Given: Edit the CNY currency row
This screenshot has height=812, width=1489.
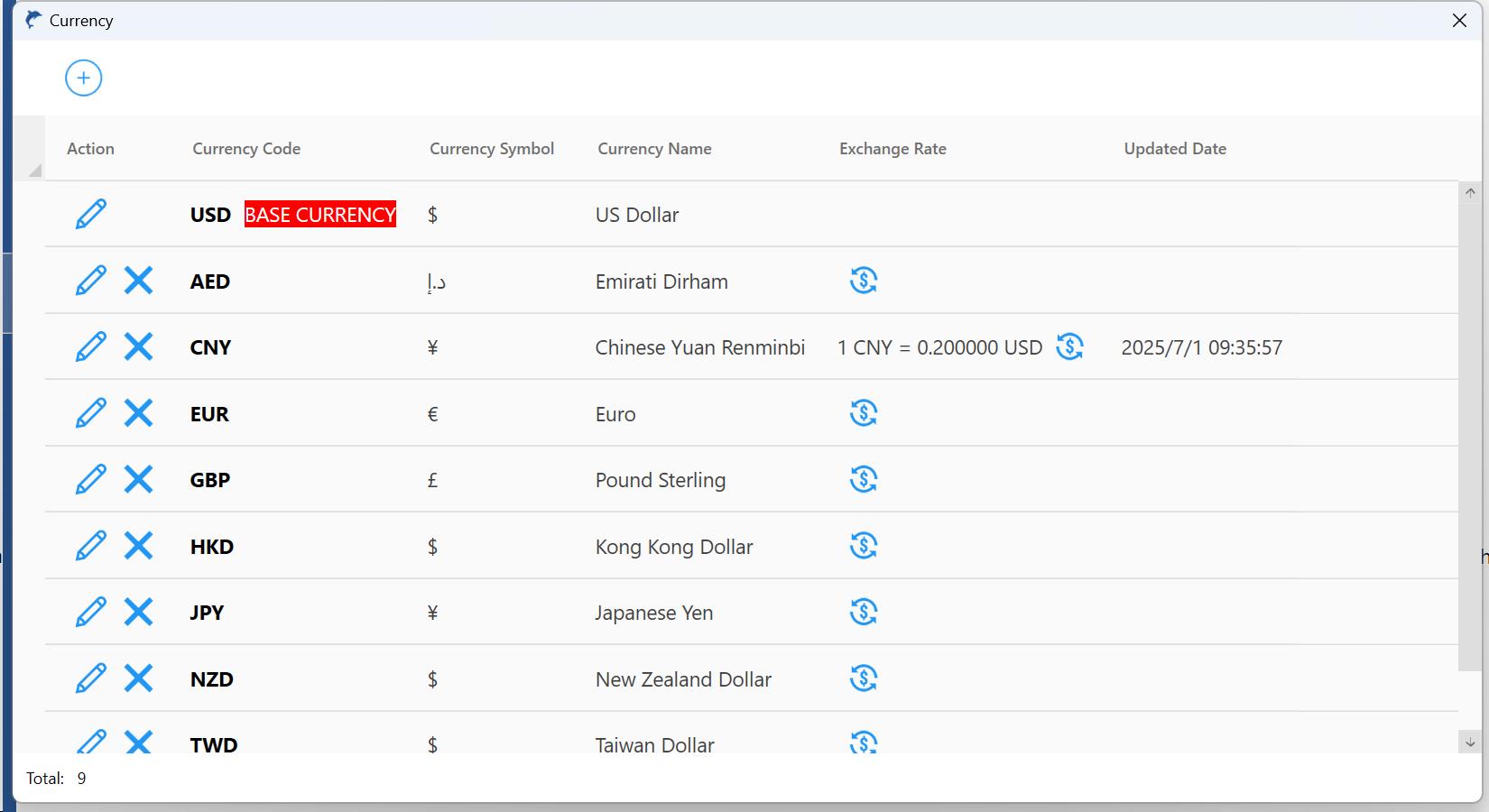Looking at the screenshot, I should click(x=90, y=347).
